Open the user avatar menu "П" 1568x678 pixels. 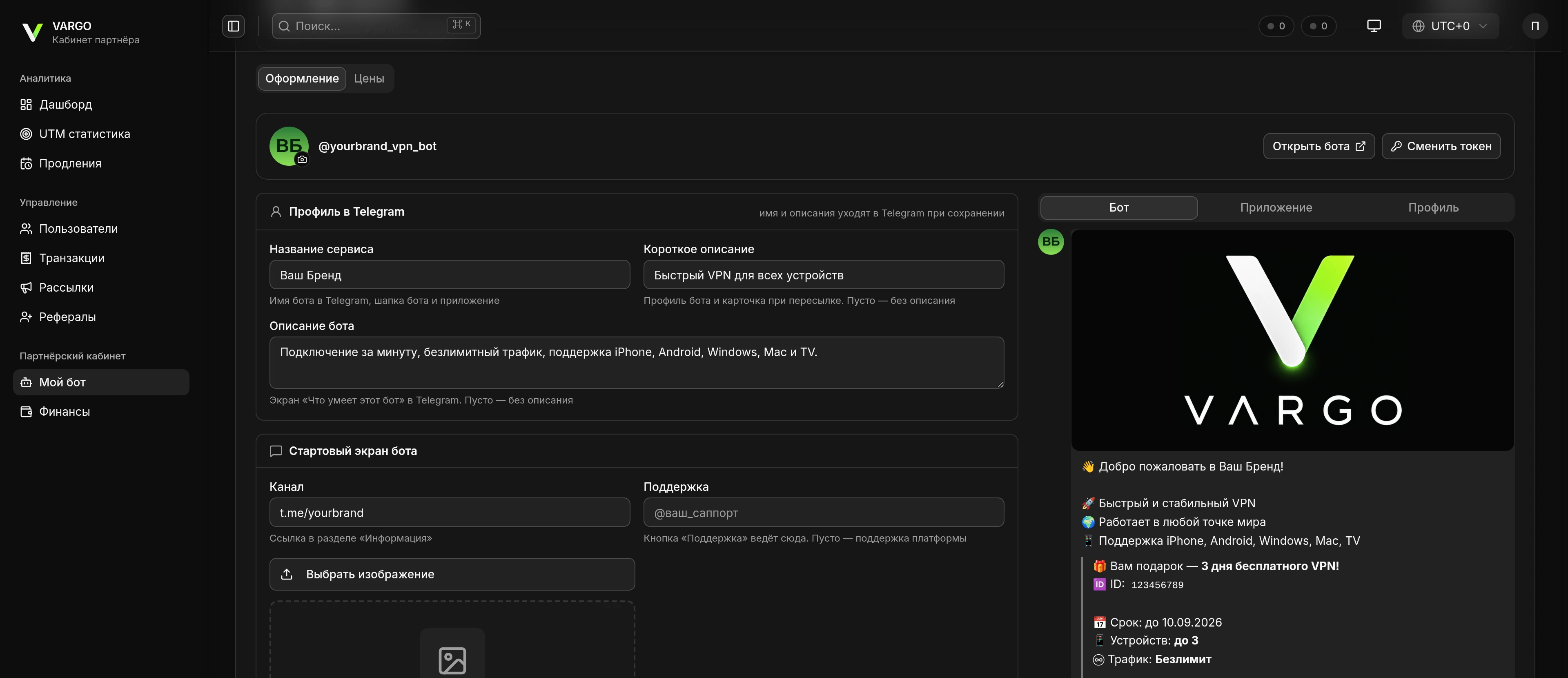tap(1535, 26)
